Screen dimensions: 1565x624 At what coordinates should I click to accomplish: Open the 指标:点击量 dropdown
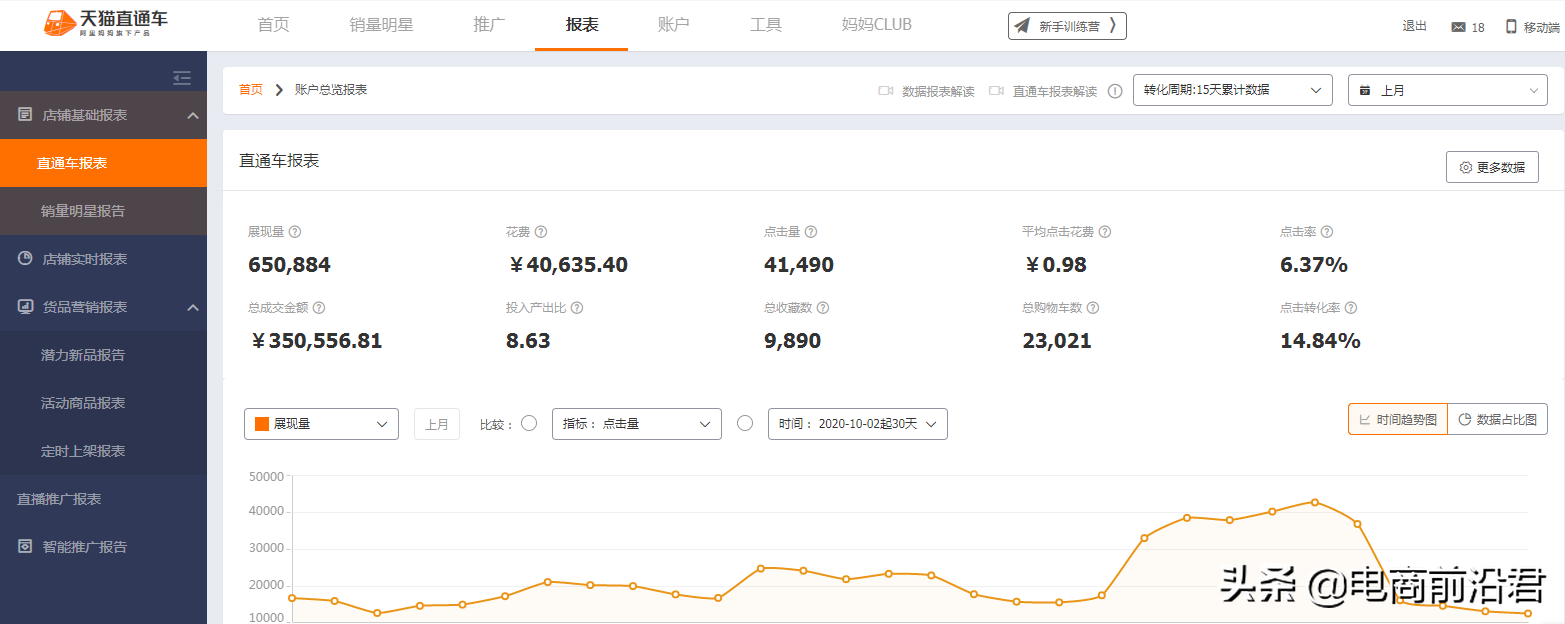click(636, 423)
